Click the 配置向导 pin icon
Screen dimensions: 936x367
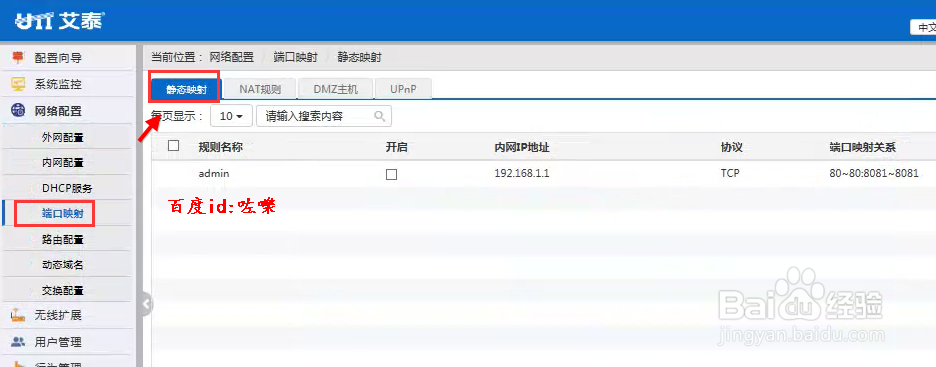coord(19,58)
